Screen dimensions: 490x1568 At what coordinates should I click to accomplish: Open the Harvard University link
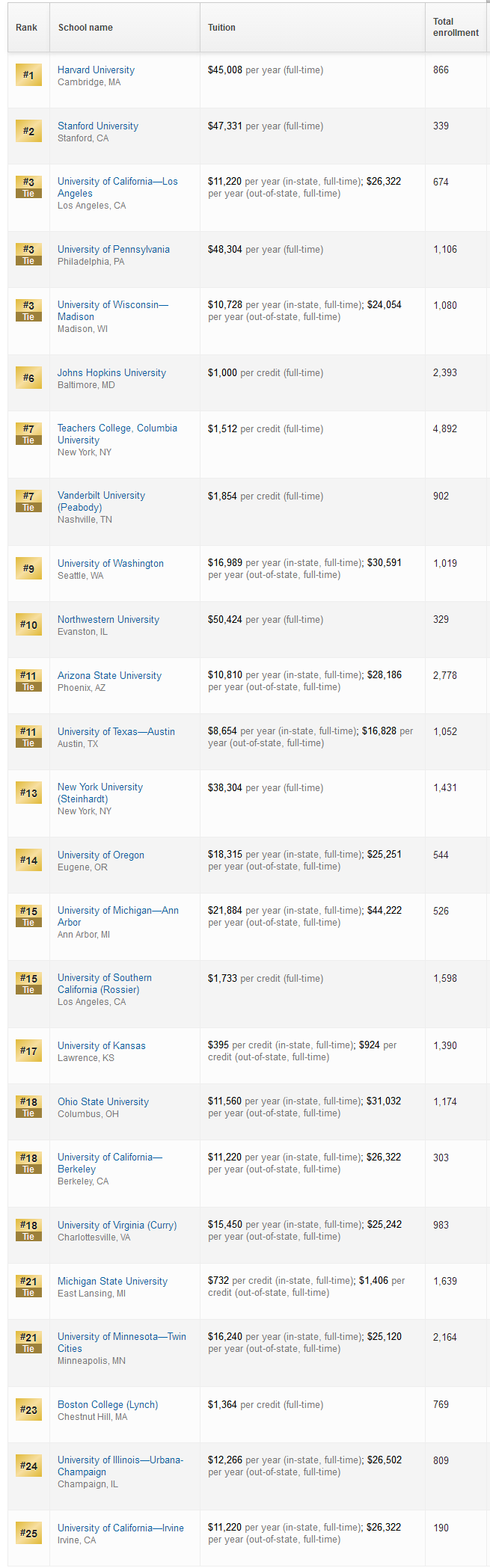[x=96, y=70]
